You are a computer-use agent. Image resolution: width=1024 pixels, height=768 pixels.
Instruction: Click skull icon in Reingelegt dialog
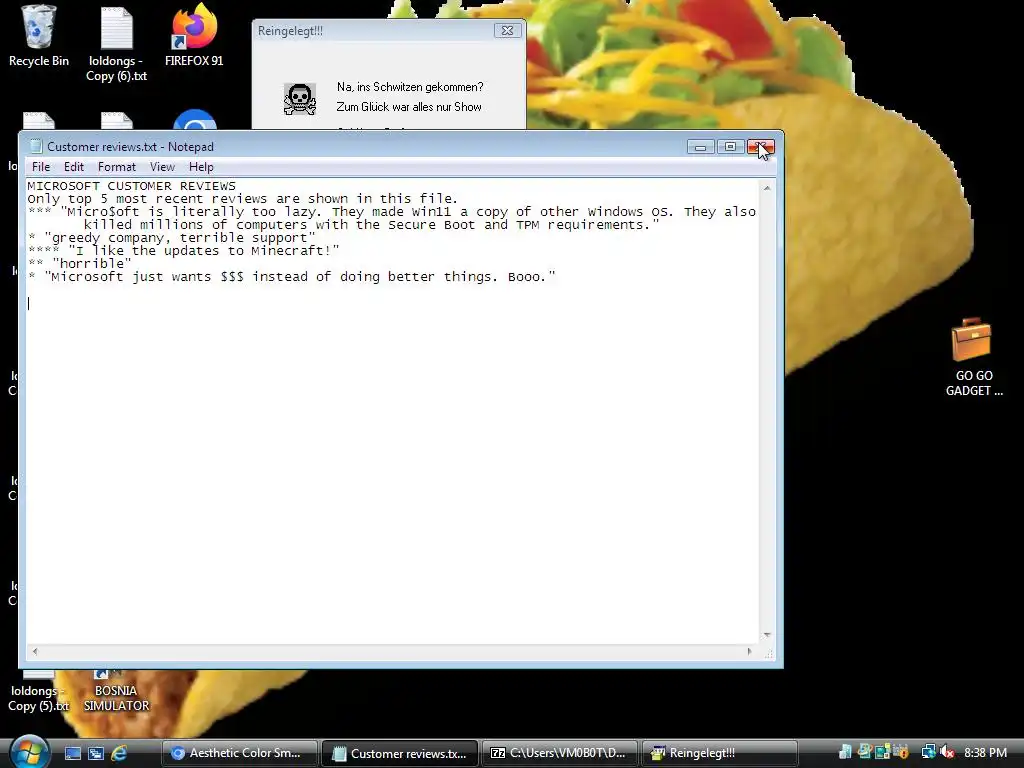300,99
